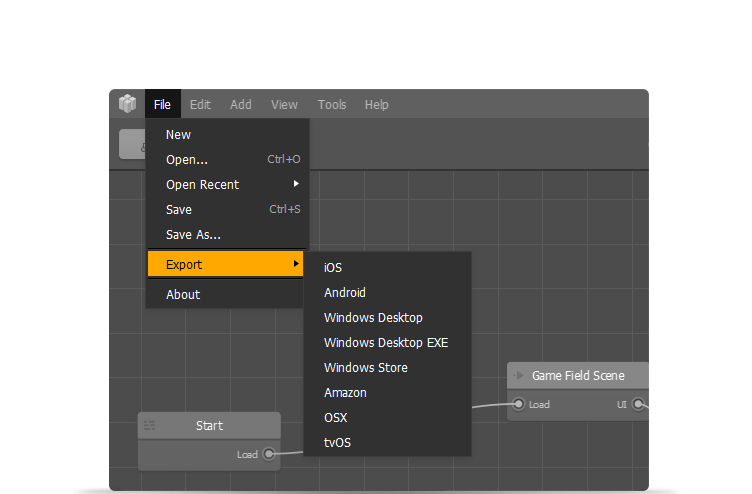Open the View menu
The width and height of the screenshot is (752, 494).
pyautogui.click(x=284, y=104)
